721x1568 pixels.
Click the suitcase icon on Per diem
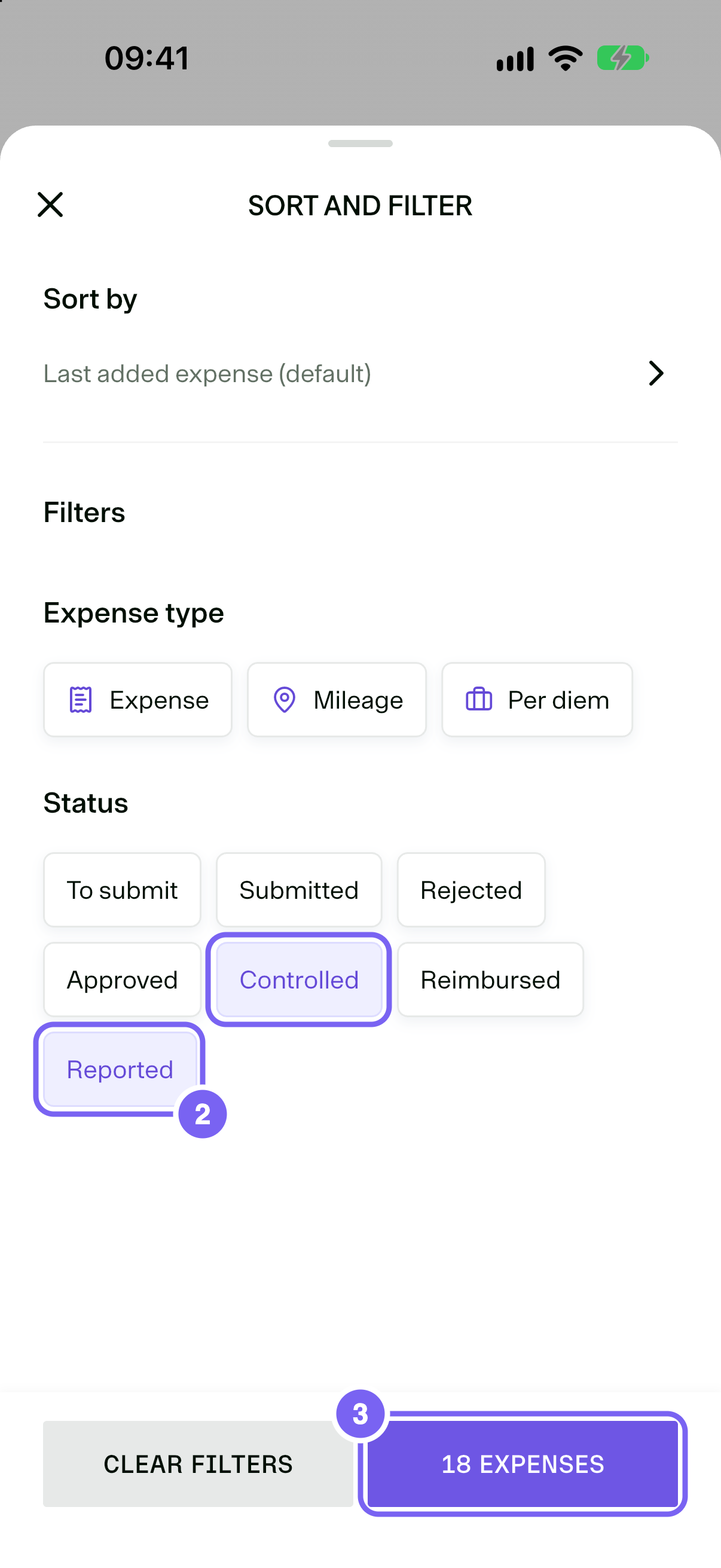click(x=479, y=700)
